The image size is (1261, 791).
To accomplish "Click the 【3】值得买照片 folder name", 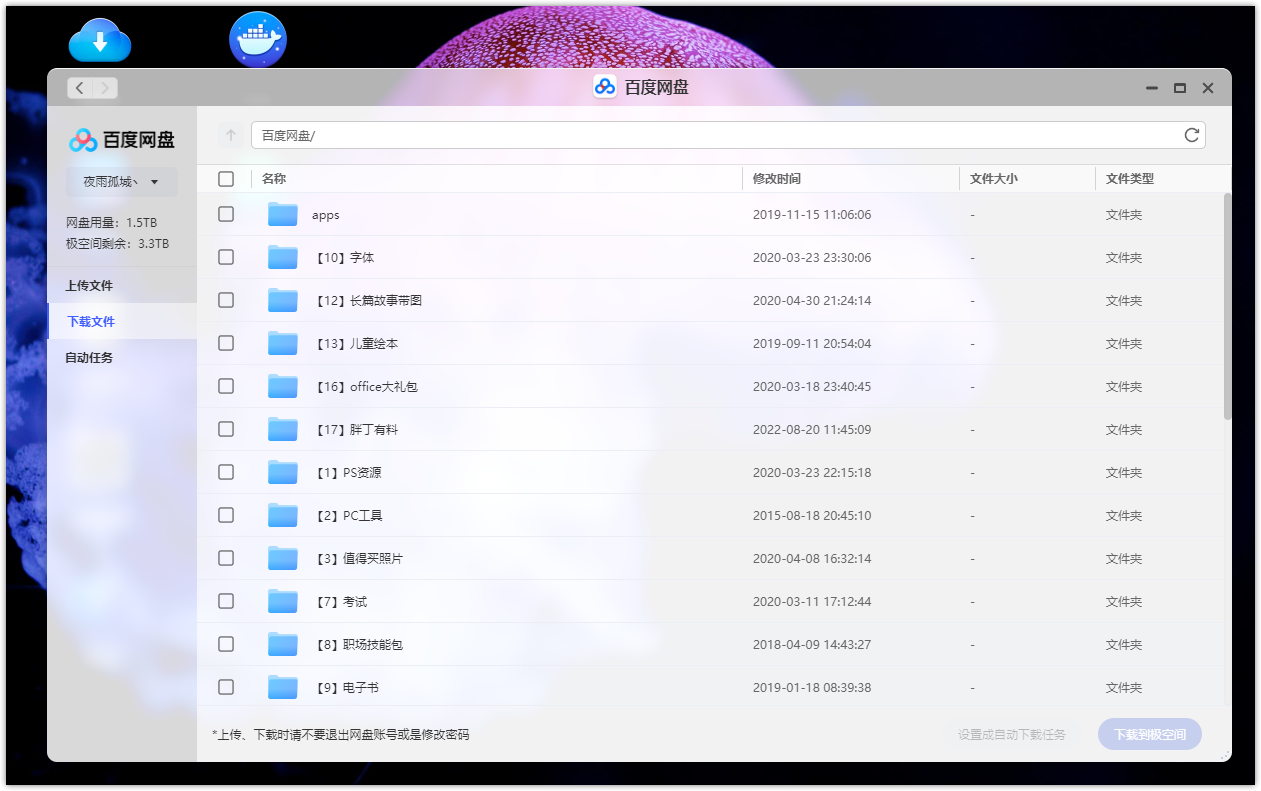I will (358, 558).
